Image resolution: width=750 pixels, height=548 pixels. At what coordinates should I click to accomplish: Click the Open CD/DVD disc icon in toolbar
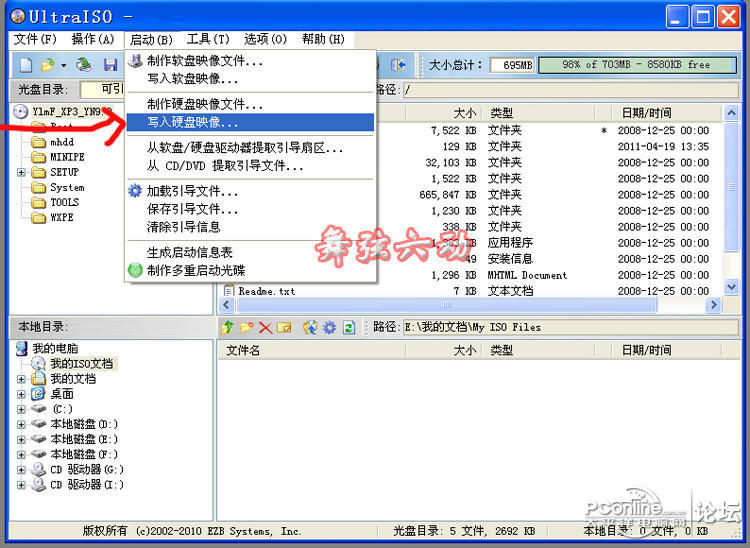(x=84, y=65)
